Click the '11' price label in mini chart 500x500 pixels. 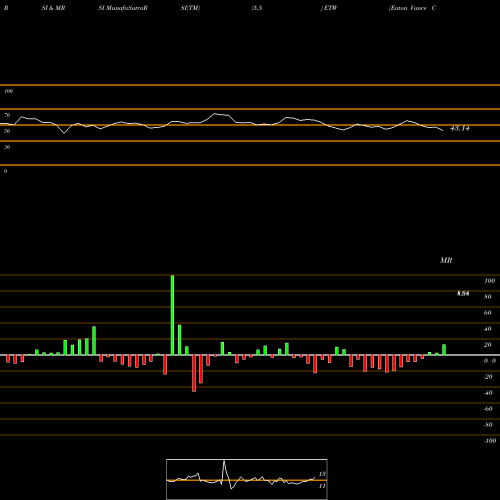coord(322,486)
